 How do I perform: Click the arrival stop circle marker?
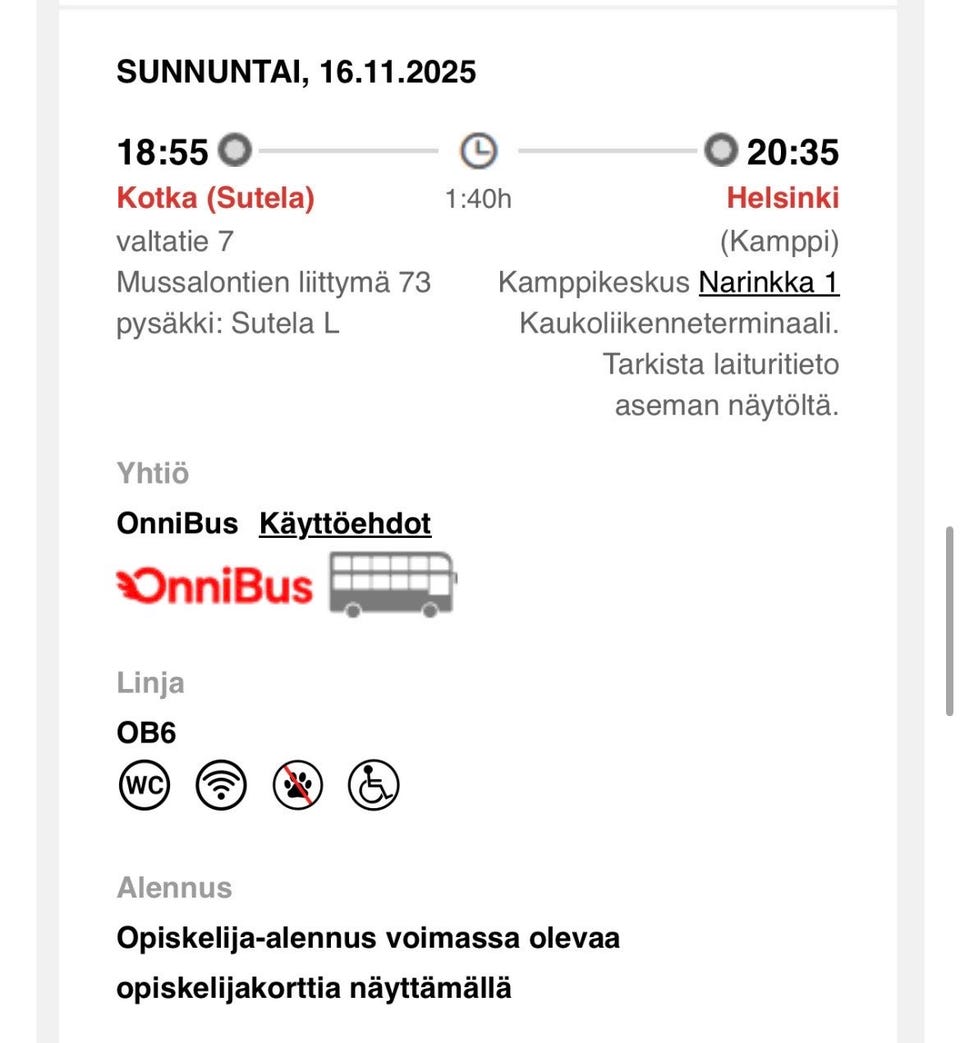point(718,151)
